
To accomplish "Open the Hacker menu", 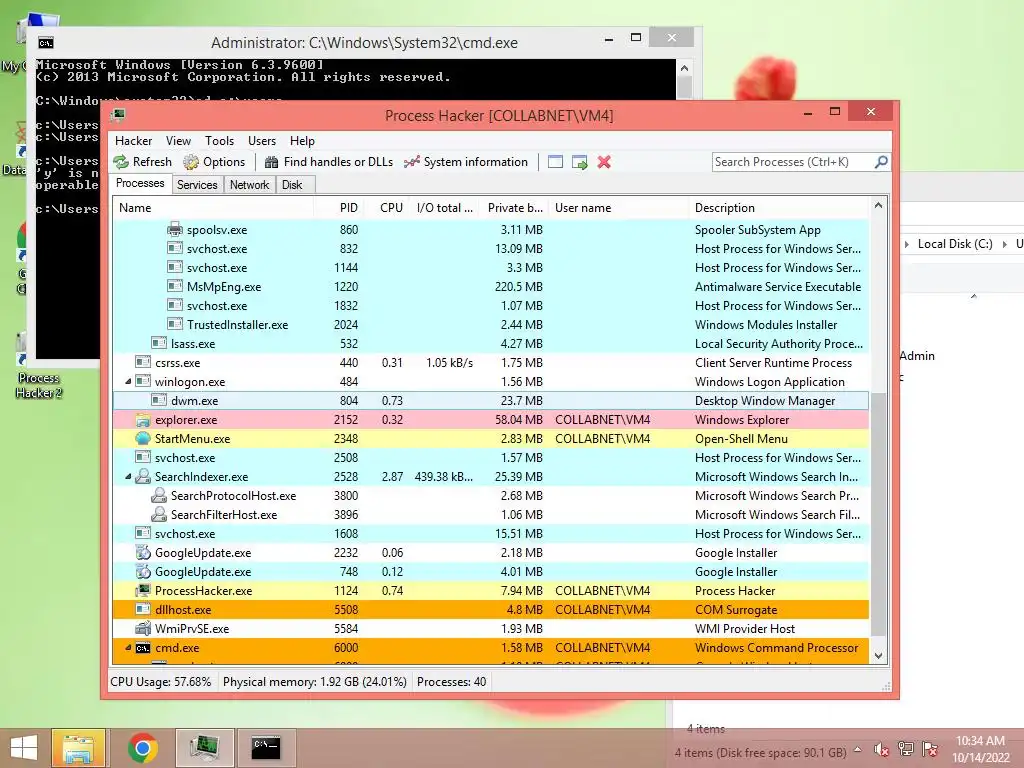I will click(133, 140).
